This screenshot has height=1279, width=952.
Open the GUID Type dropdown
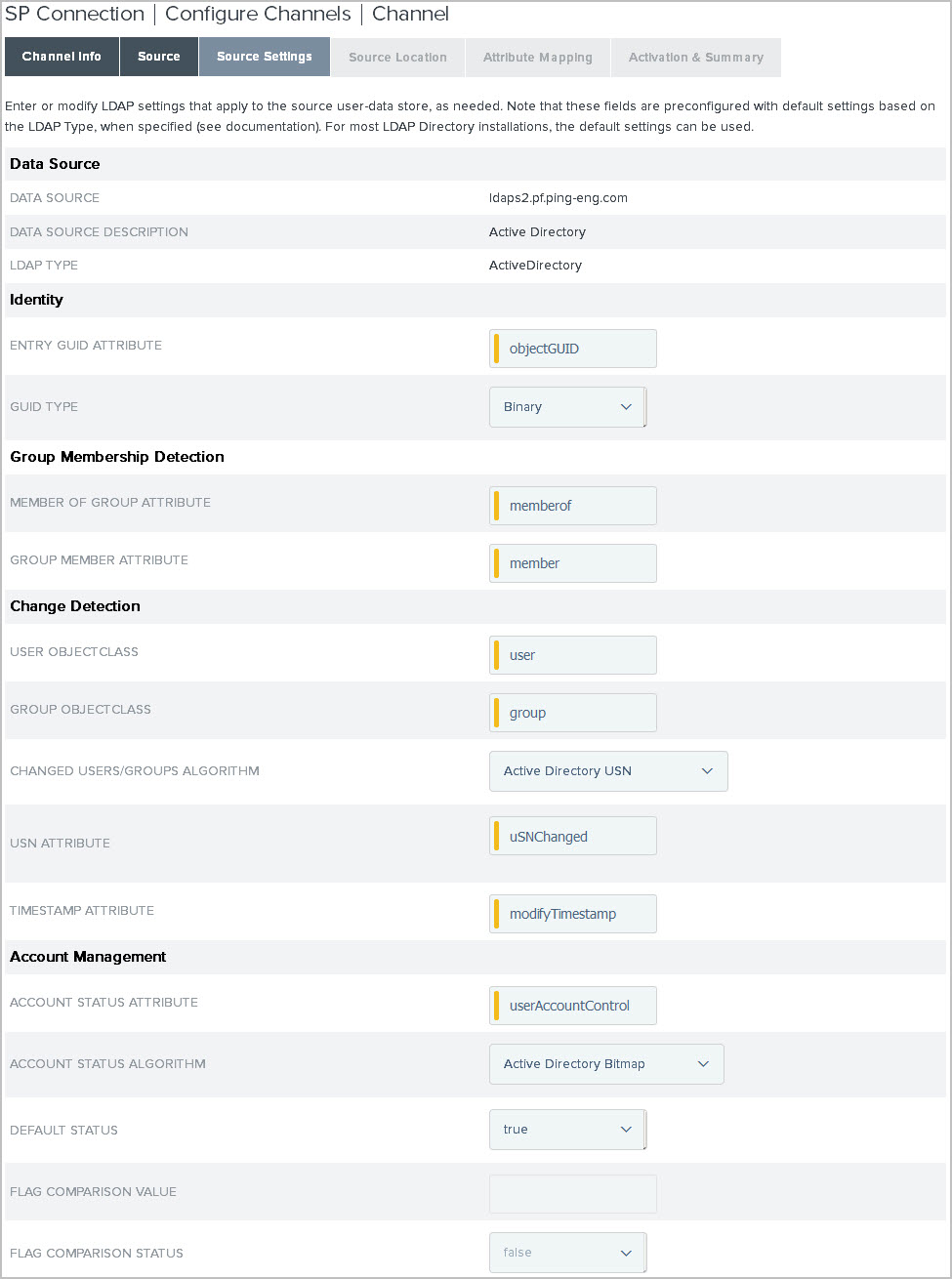click(566, 407)
